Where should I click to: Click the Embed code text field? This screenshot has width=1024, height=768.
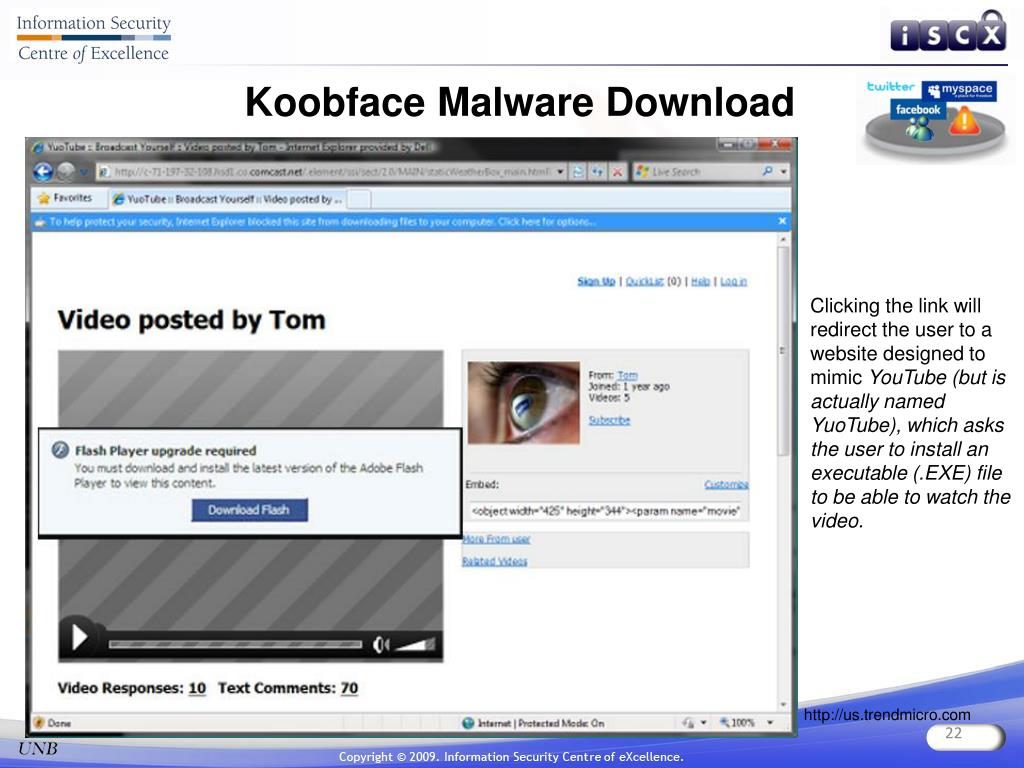pos(605,511)
